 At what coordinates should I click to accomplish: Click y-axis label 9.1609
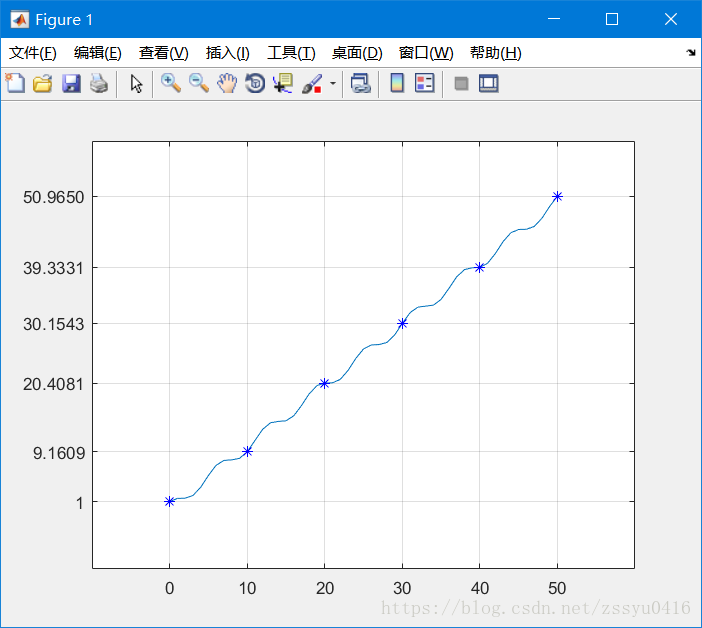59,453
